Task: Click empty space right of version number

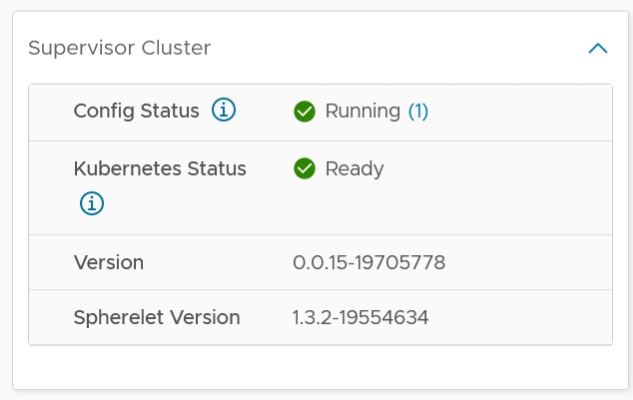Action: [x=530, y=263]
